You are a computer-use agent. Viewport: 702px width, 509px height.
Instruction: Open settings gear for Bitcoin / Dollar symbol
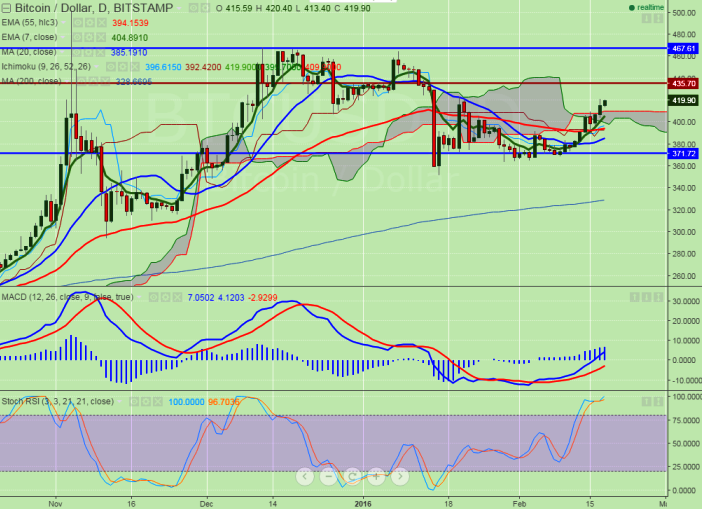point(205,8)
